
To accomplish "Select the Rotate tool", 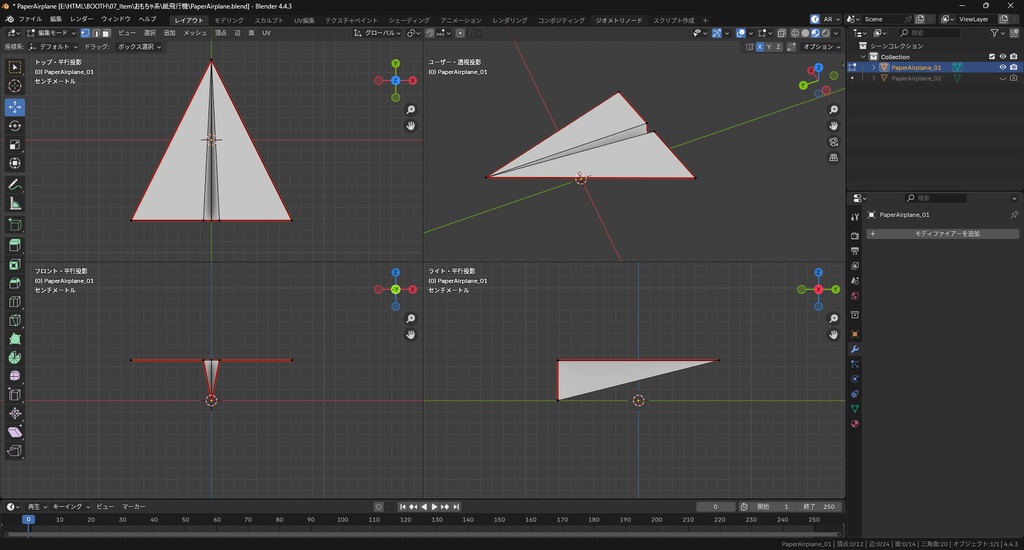I will point(15,126).
